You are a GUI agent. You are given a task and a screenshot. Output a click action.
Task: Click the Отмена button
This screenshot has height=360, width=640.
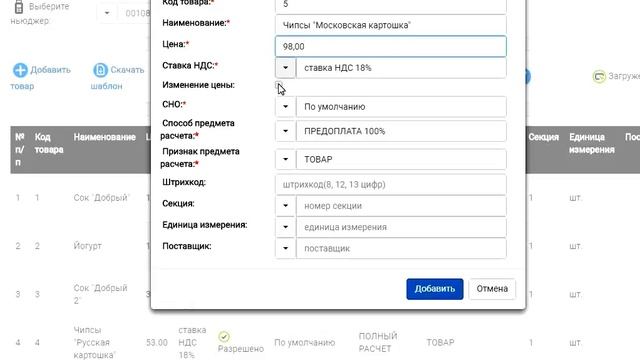tap(492, 289)
